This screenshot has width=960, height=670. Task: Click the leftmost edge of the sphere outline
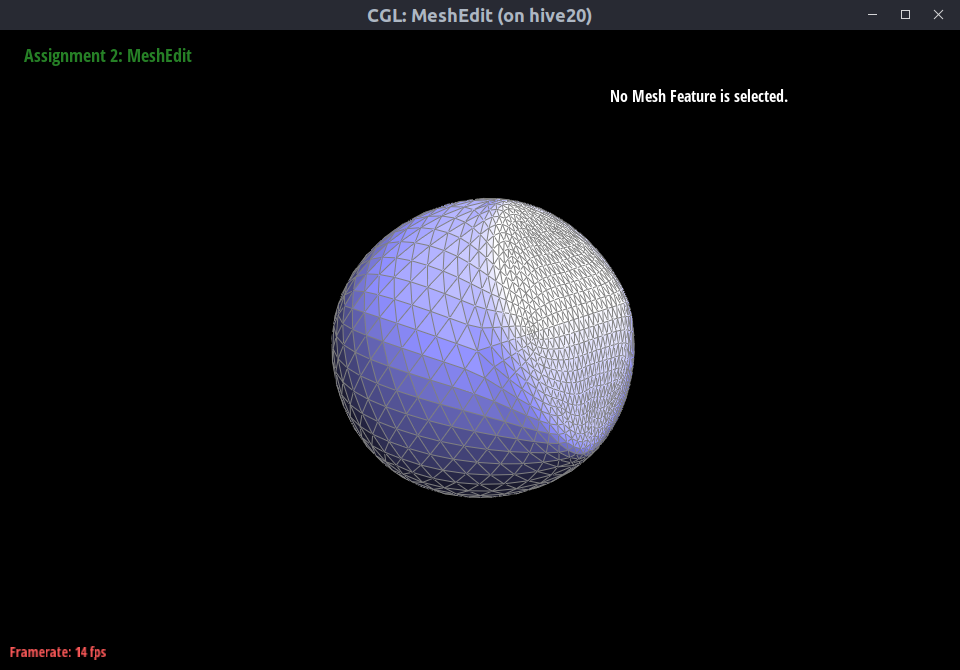click(333, 347)
